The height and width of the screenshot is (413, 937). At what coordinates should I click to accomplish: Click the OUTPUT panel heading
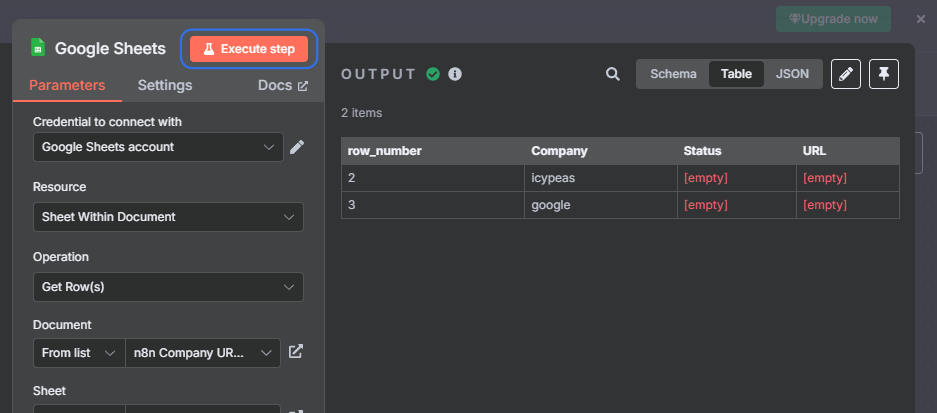point(378,74)
